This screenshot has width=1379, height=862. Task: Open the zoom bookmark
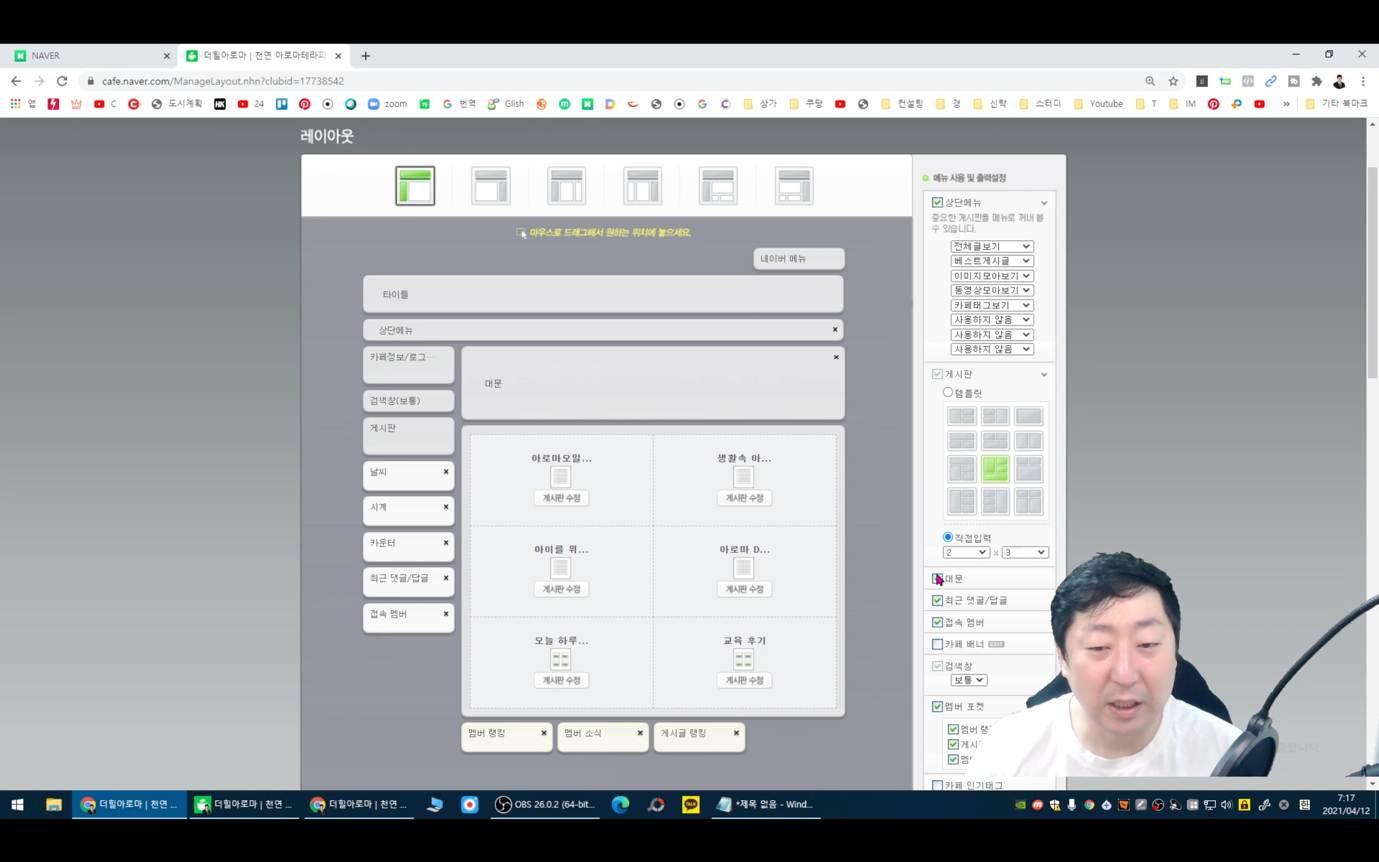point(388,104)
